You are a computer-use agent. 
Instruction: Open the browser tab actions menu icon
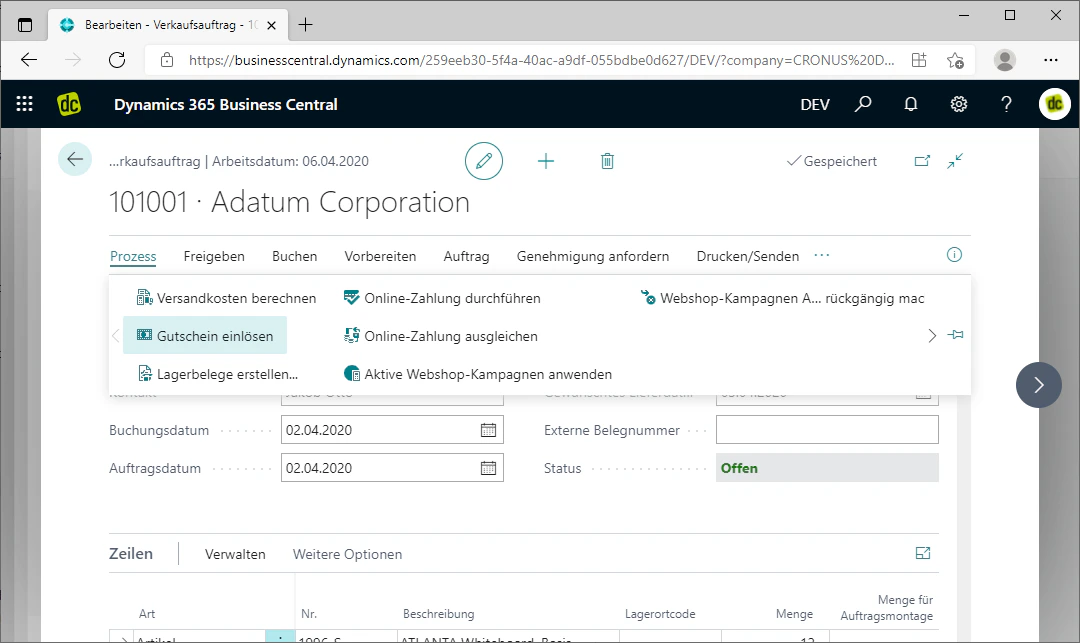pos(25,25)
